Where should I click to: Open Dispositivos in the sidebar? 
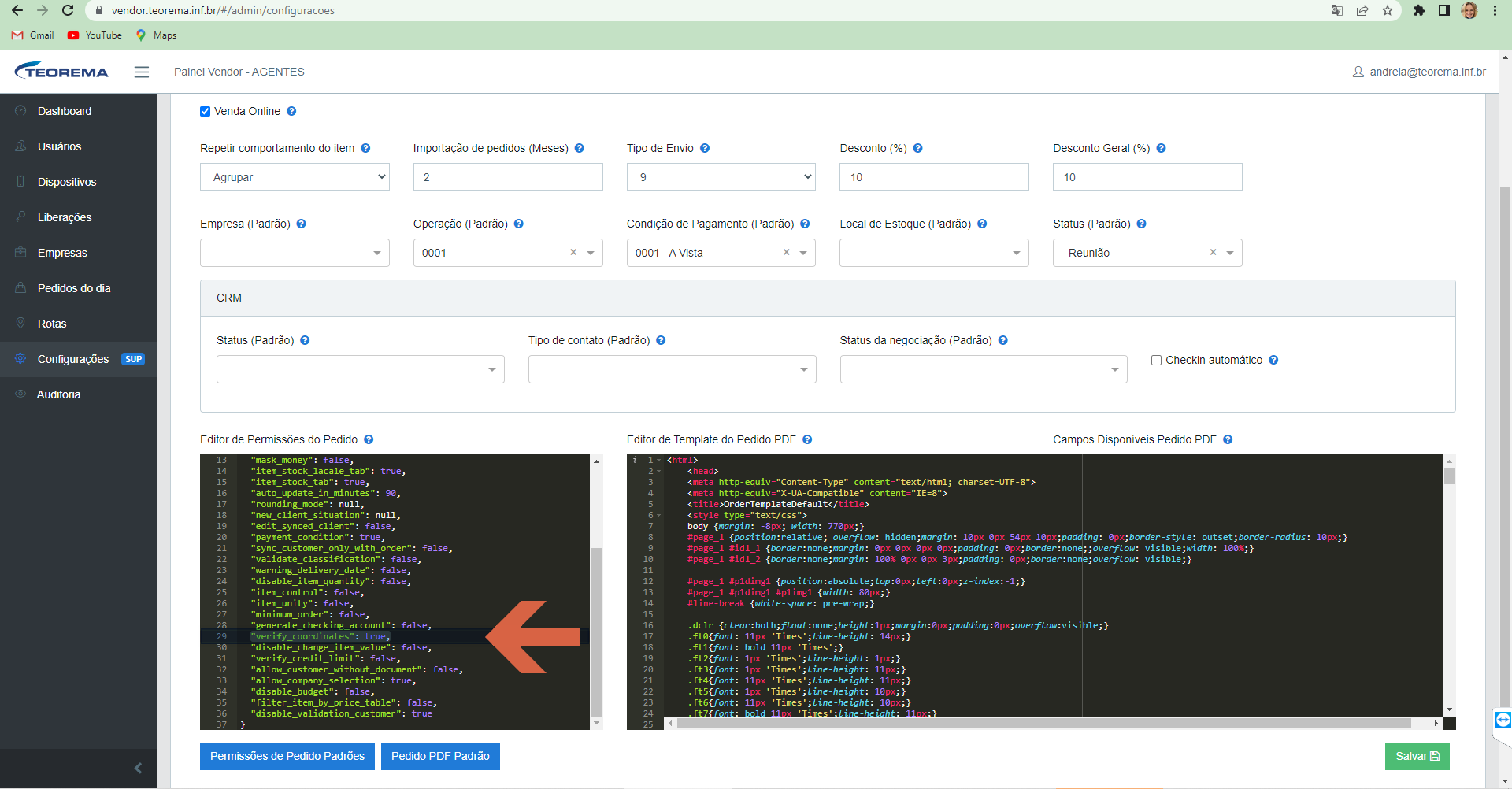(x=79, y=182)
